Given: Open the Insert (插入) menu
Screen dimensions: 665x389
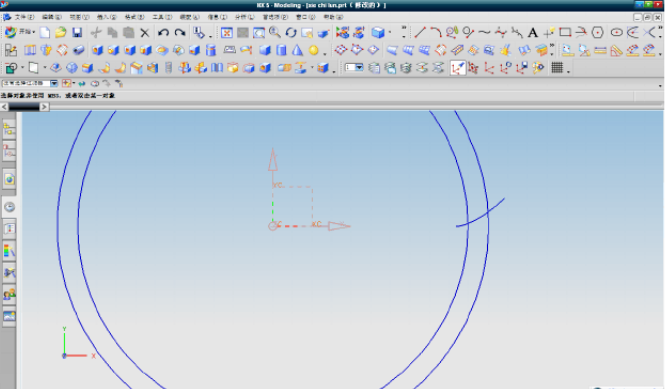Looking at the screenshot, I should click(106, 17).
